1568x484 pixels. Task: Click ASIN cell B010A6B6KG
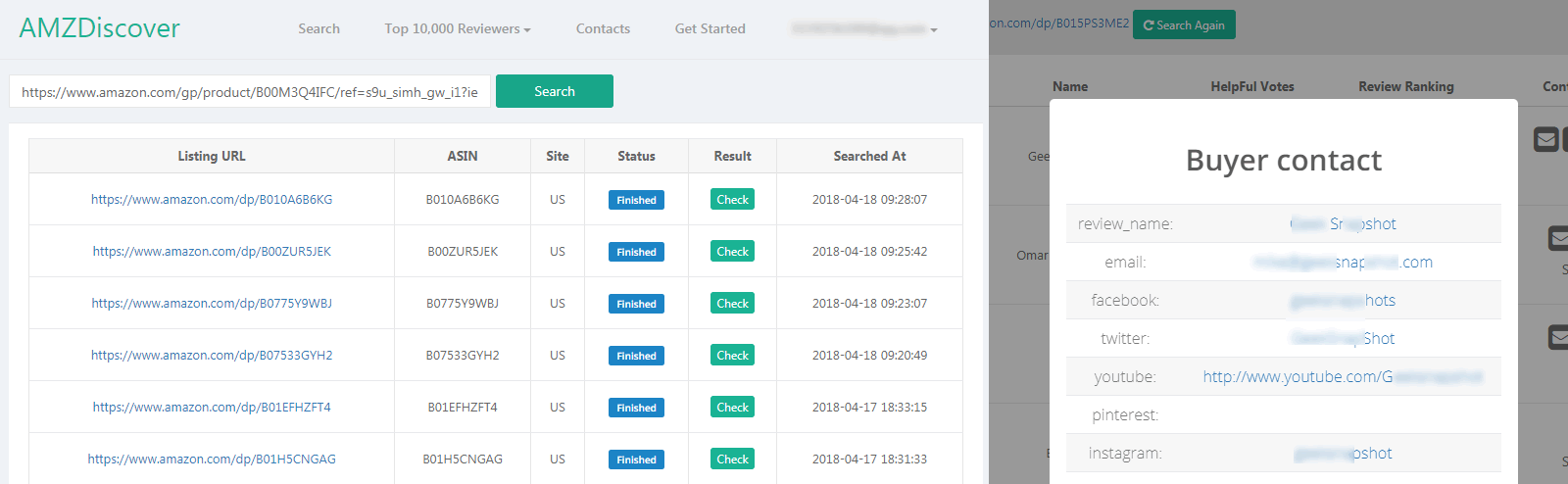(x=463, y=199)
